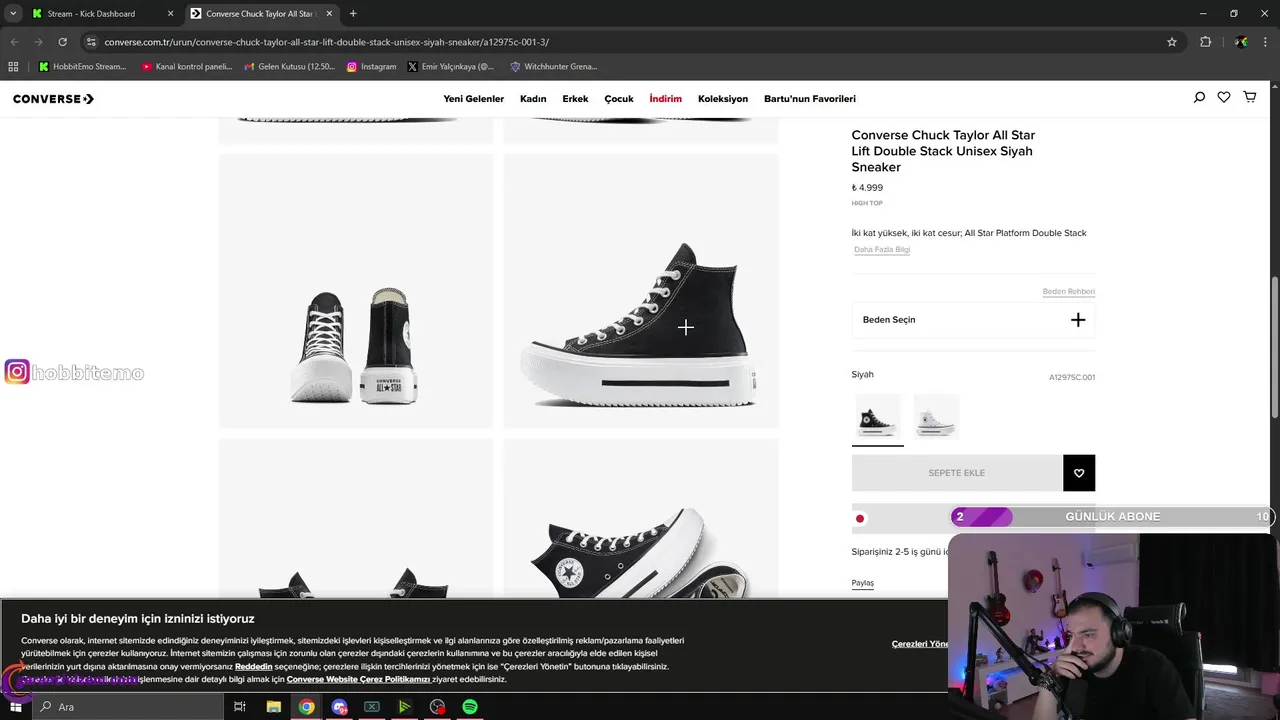Image resolution: width=1280 pixels, height=720 pixels.
Task: Click the Converse logo
Action: tap(53, 99)
